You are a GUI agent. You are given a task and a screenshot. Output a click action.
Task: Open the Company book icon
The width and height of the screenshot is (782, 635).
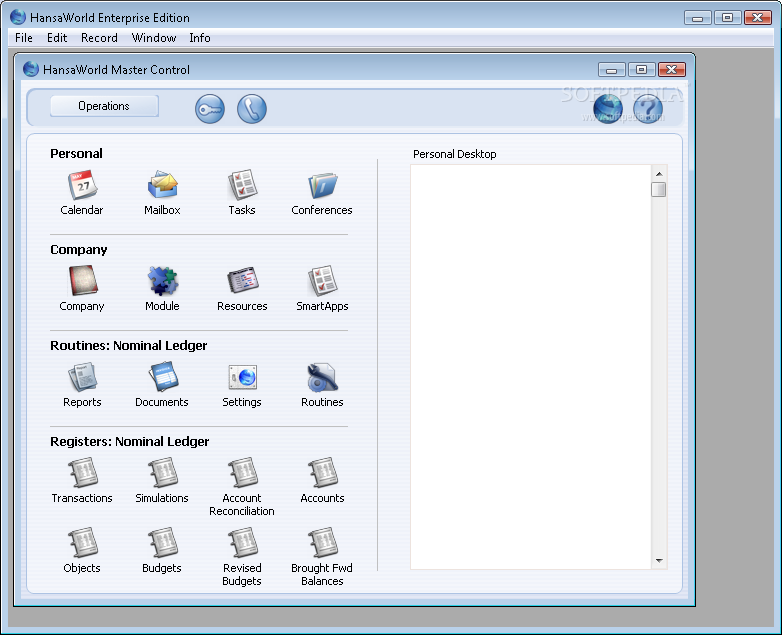[82, 281]
